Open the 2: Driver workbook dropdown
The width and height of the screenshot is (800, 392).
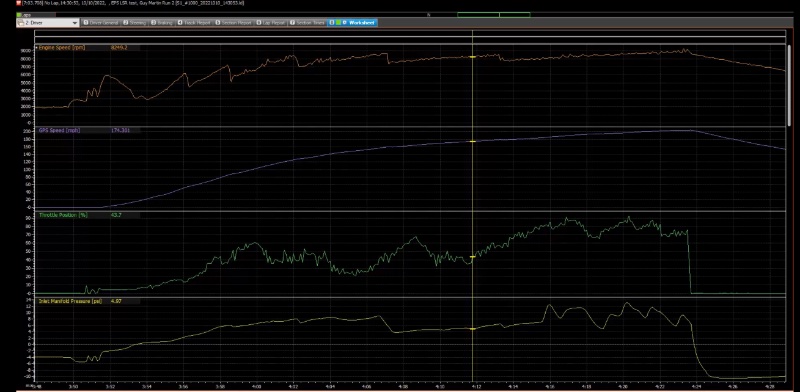coord(47,23)
